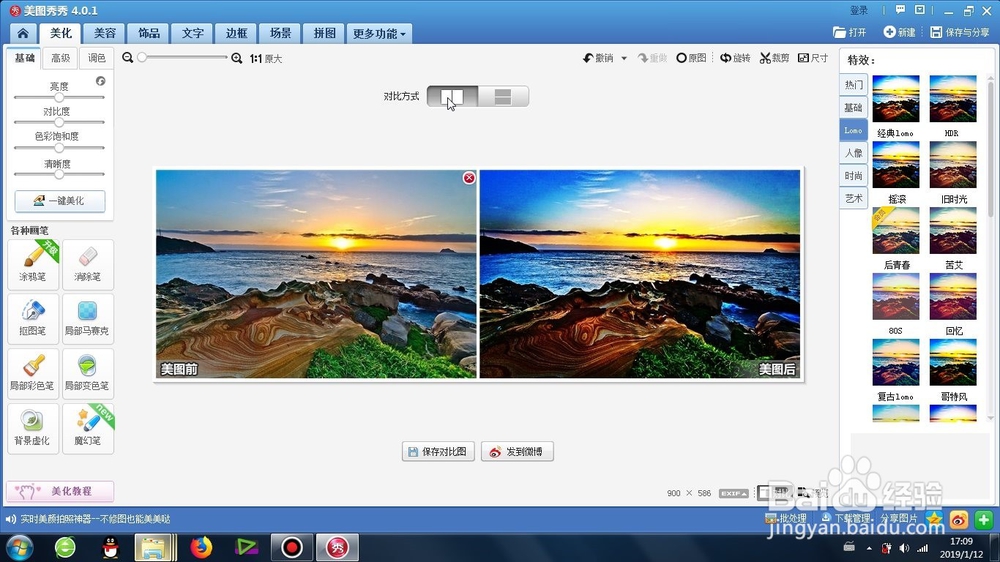Click 保存对比图 save comparison button
Screen dimensions: 1000x562
tap(438, 452)
